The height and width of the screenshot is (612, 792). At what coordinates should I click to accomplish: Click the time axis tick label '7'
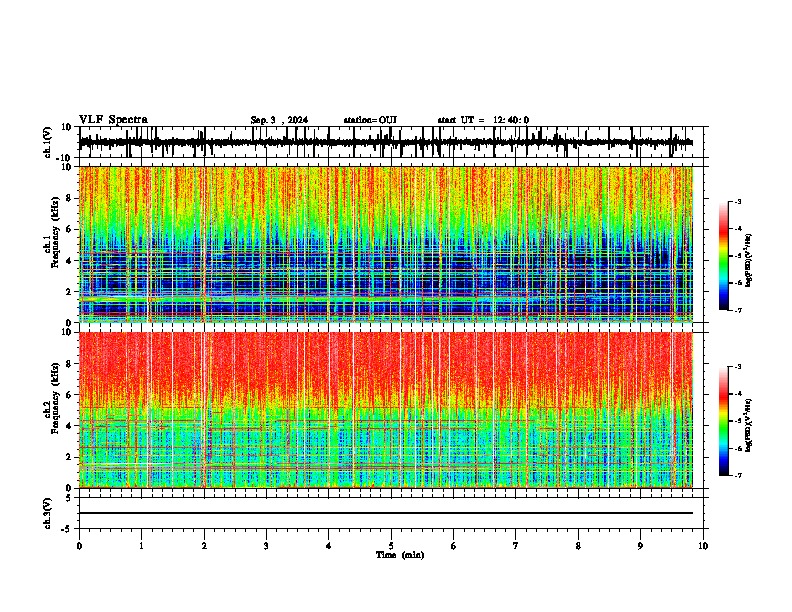tap(516, 546)
